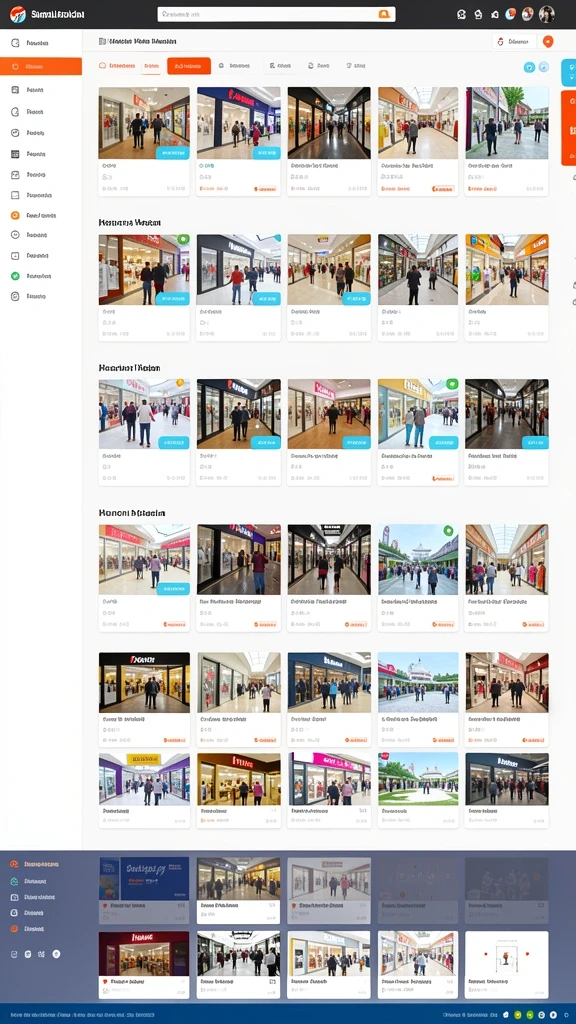This screenshot has width=576, height=1024.
Task: Select the solid orange tab in filter row
Action: pos(189,66)
